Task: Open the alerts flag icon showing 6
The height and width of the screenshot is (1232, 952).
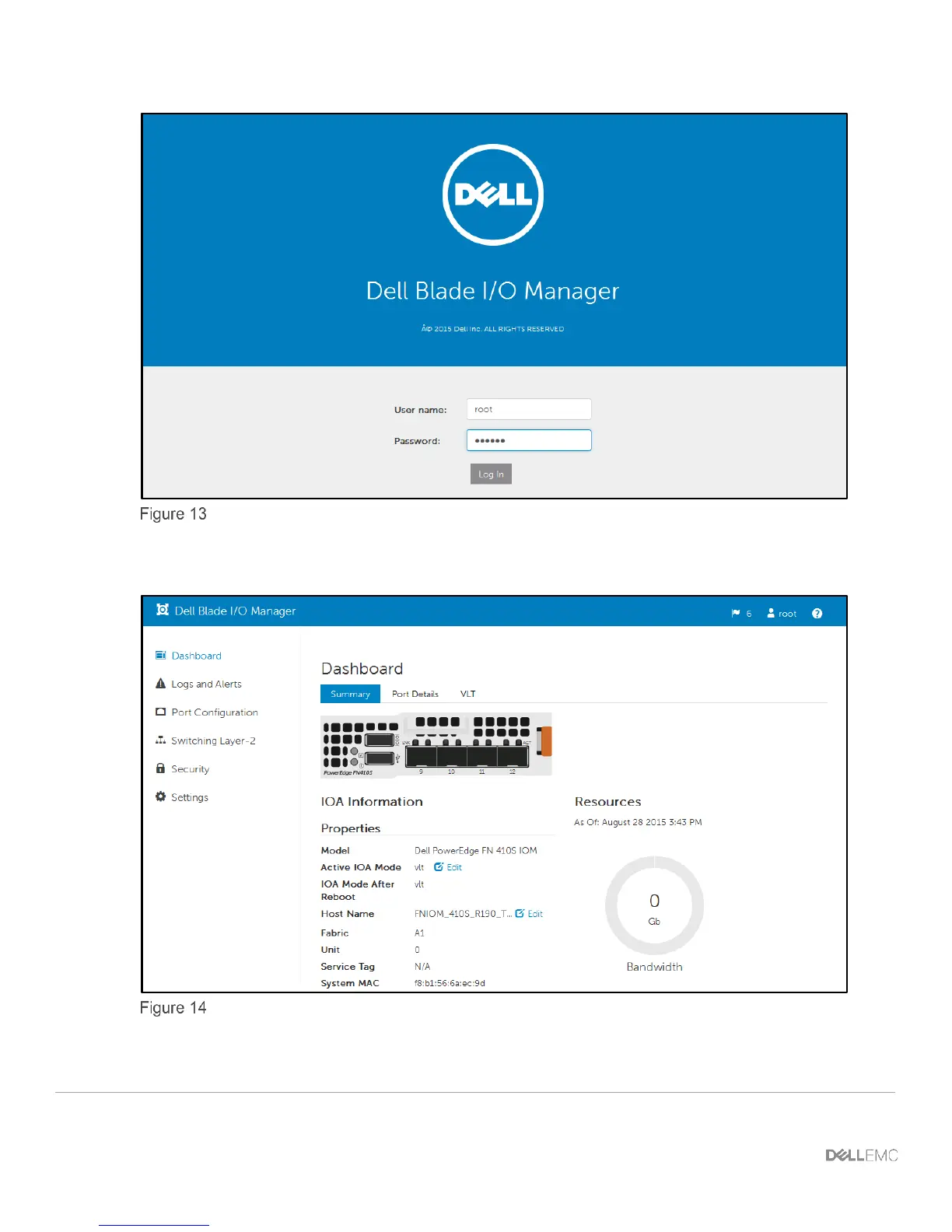Action: [x=741, y=614]
